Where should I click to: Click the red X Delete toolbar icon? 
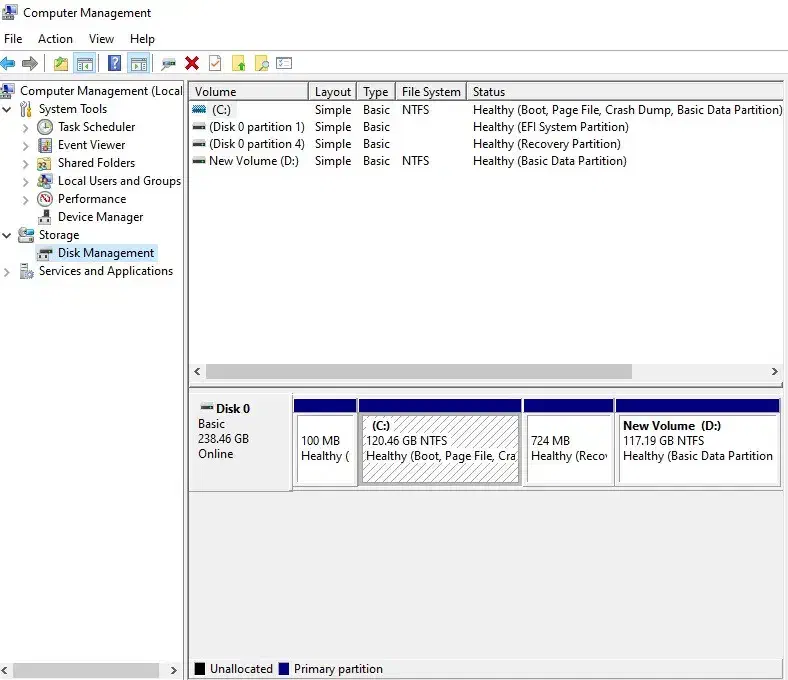(x=192, y=63)
